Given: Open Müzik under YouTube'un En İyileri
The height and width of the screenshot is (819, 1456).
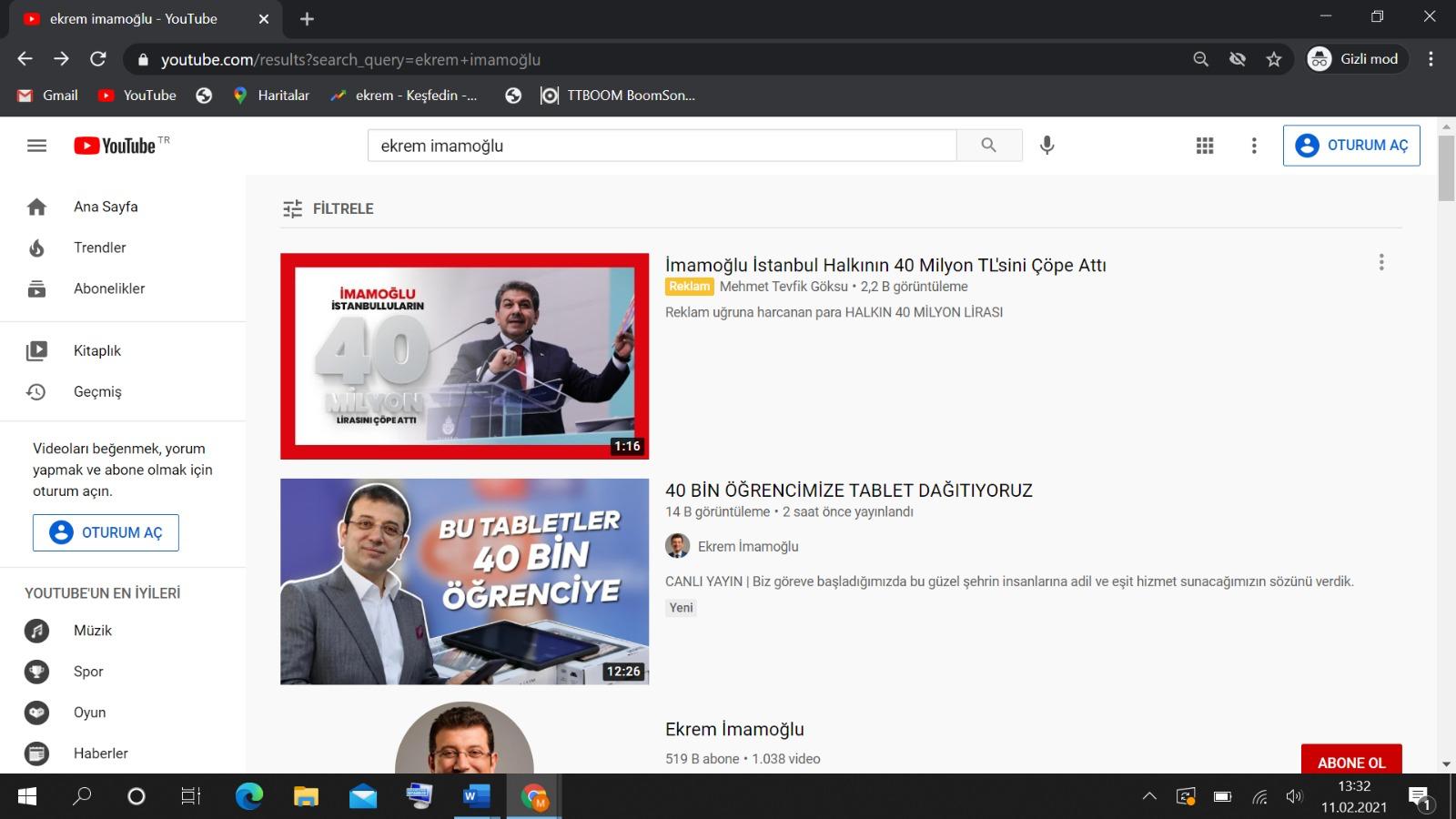Looking at the screenshot, I should tap(92, 630).
